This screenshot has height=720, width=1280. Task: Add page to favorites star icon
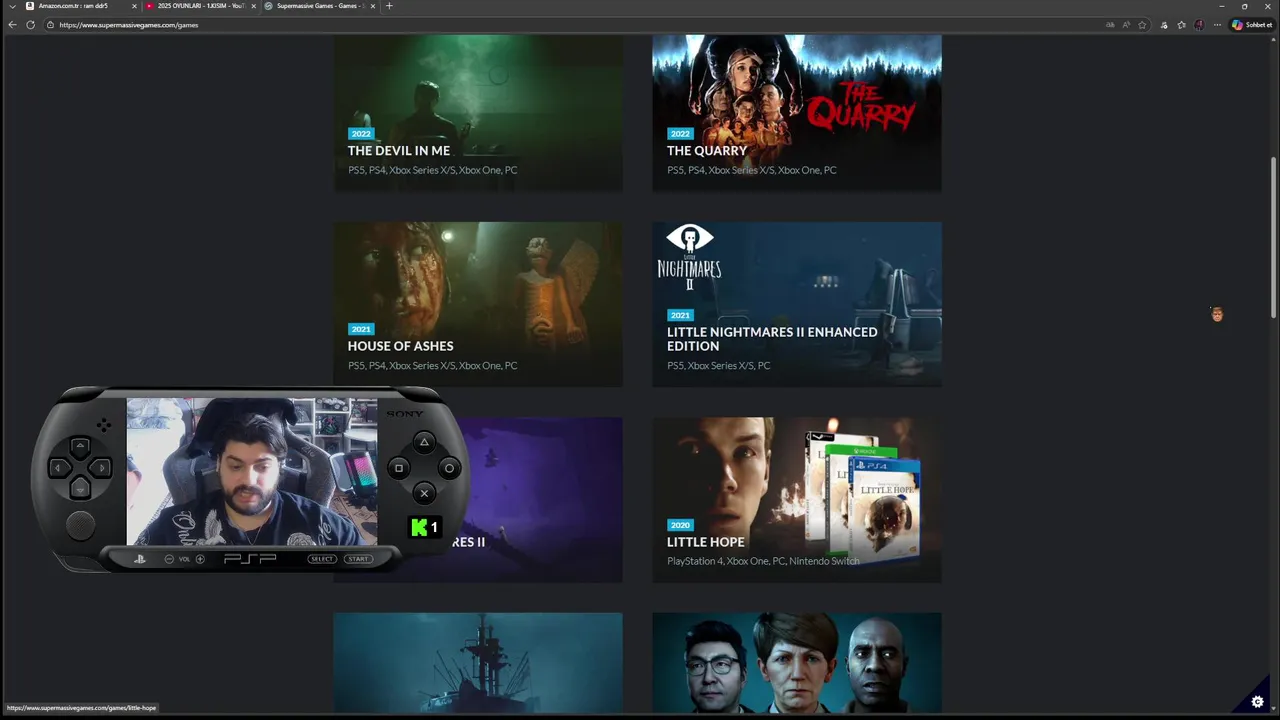click(x=1142, y=25)
